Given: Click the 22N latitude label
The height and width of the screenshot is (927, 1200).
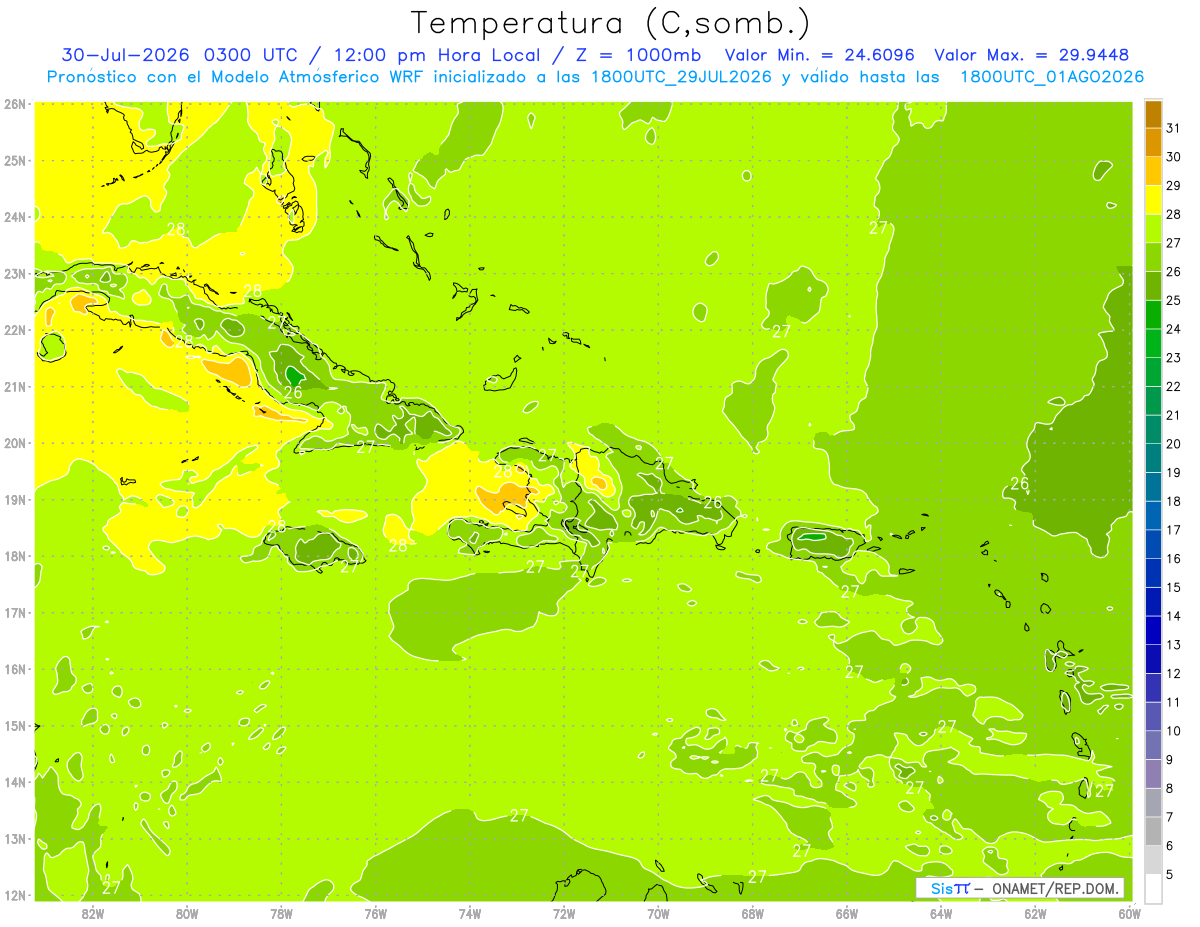Looking at the screenshot, I should point(15,330).
